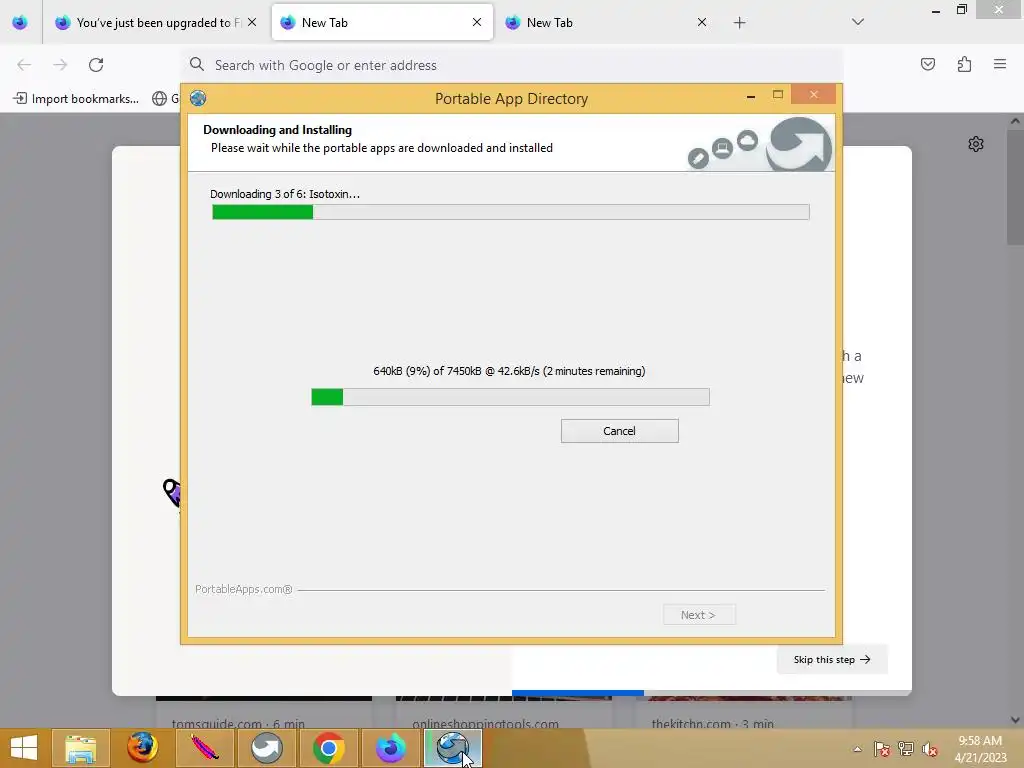Click the PortableApps logo in installer header
Screen dimensions: 1024x768
tap(798, 144)
